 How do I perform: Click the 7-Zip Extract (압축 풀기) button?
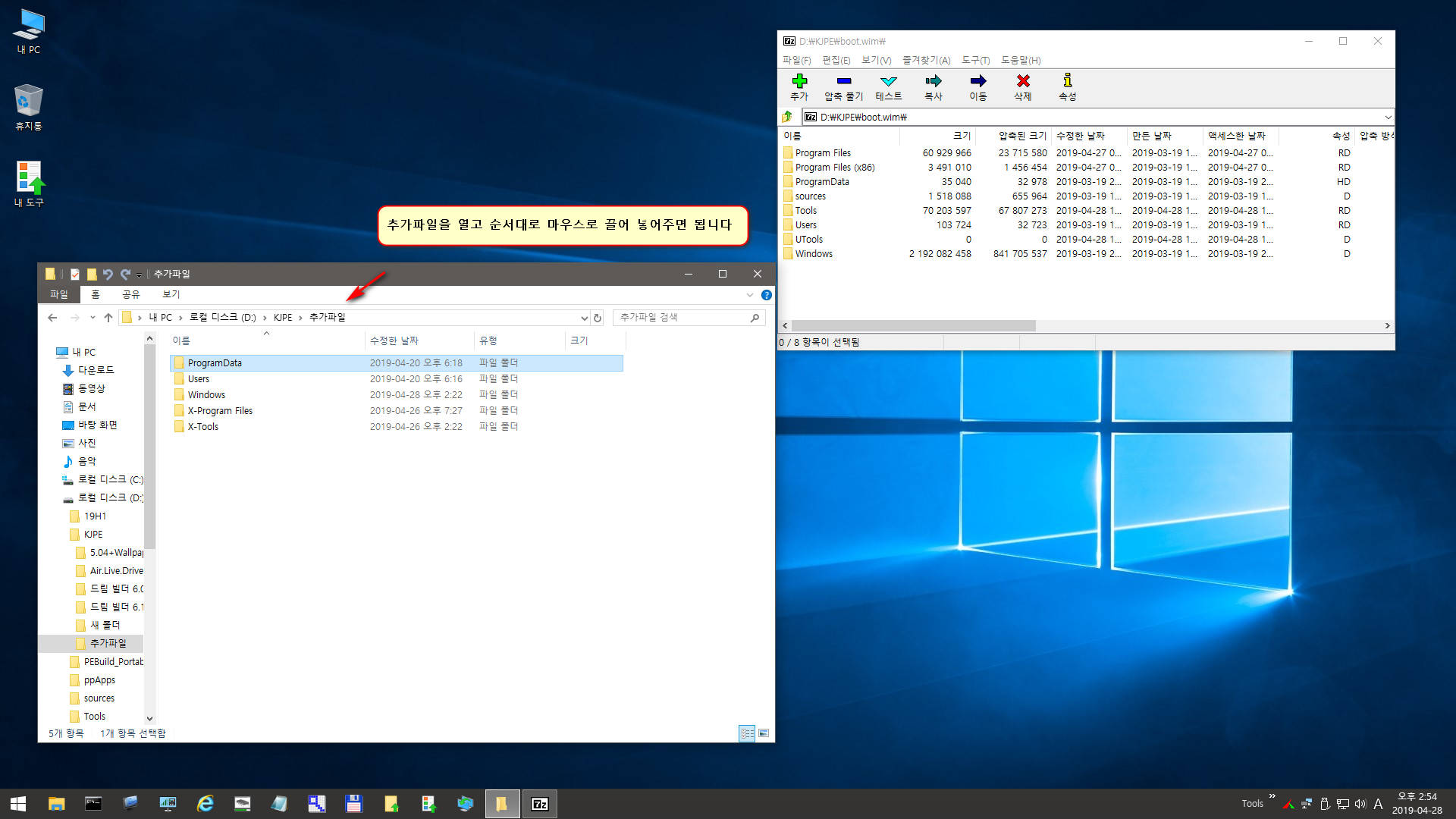click(843, 87)
